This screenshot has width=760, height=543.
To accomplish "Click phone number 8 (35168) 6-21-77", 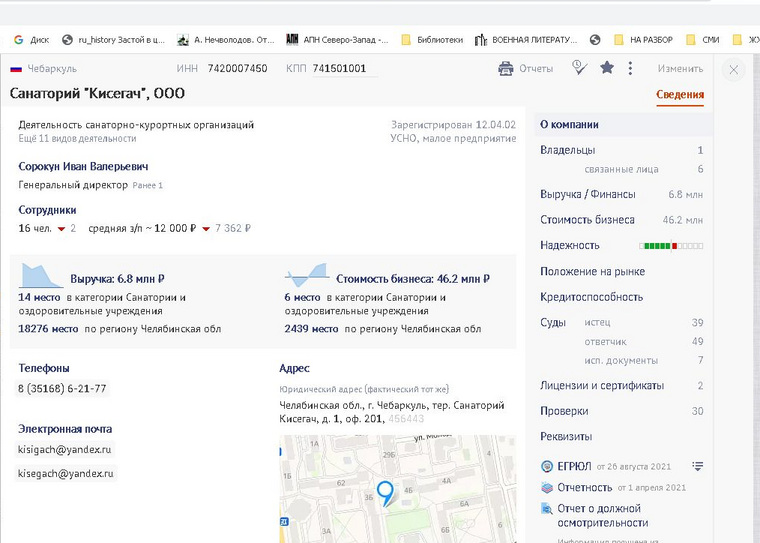I will pos(62,388).
